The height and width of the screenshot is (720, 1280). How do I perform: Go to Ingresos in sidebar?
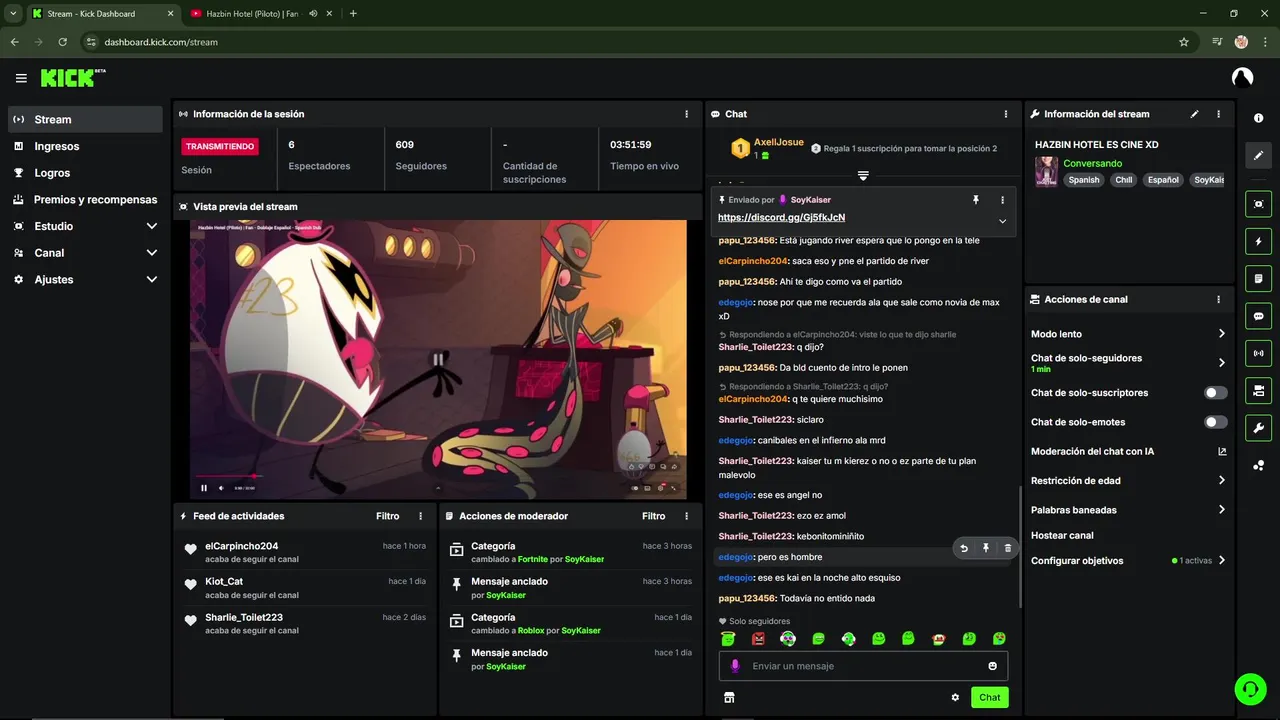click(x=85, y=146)
